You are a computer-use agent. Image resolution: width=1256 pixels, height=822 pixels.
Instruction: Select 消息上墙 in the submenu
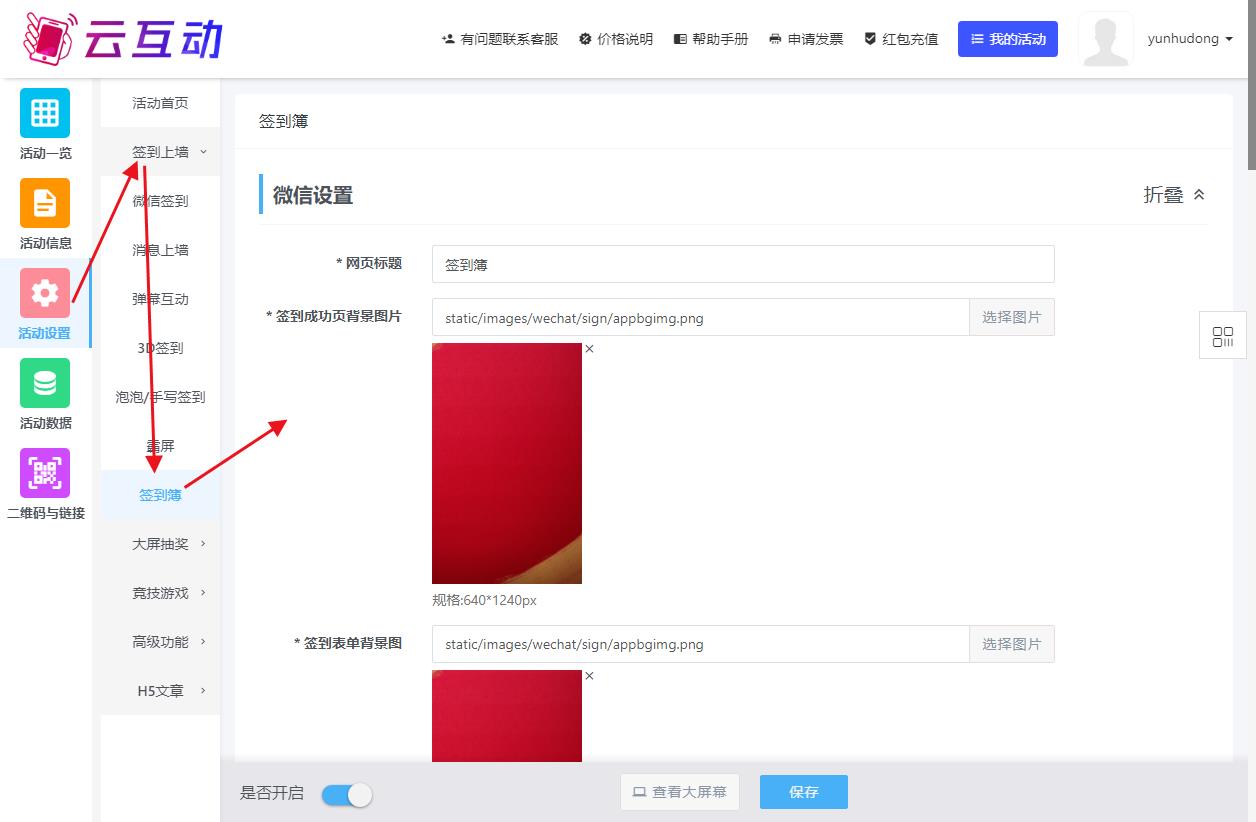161,250
